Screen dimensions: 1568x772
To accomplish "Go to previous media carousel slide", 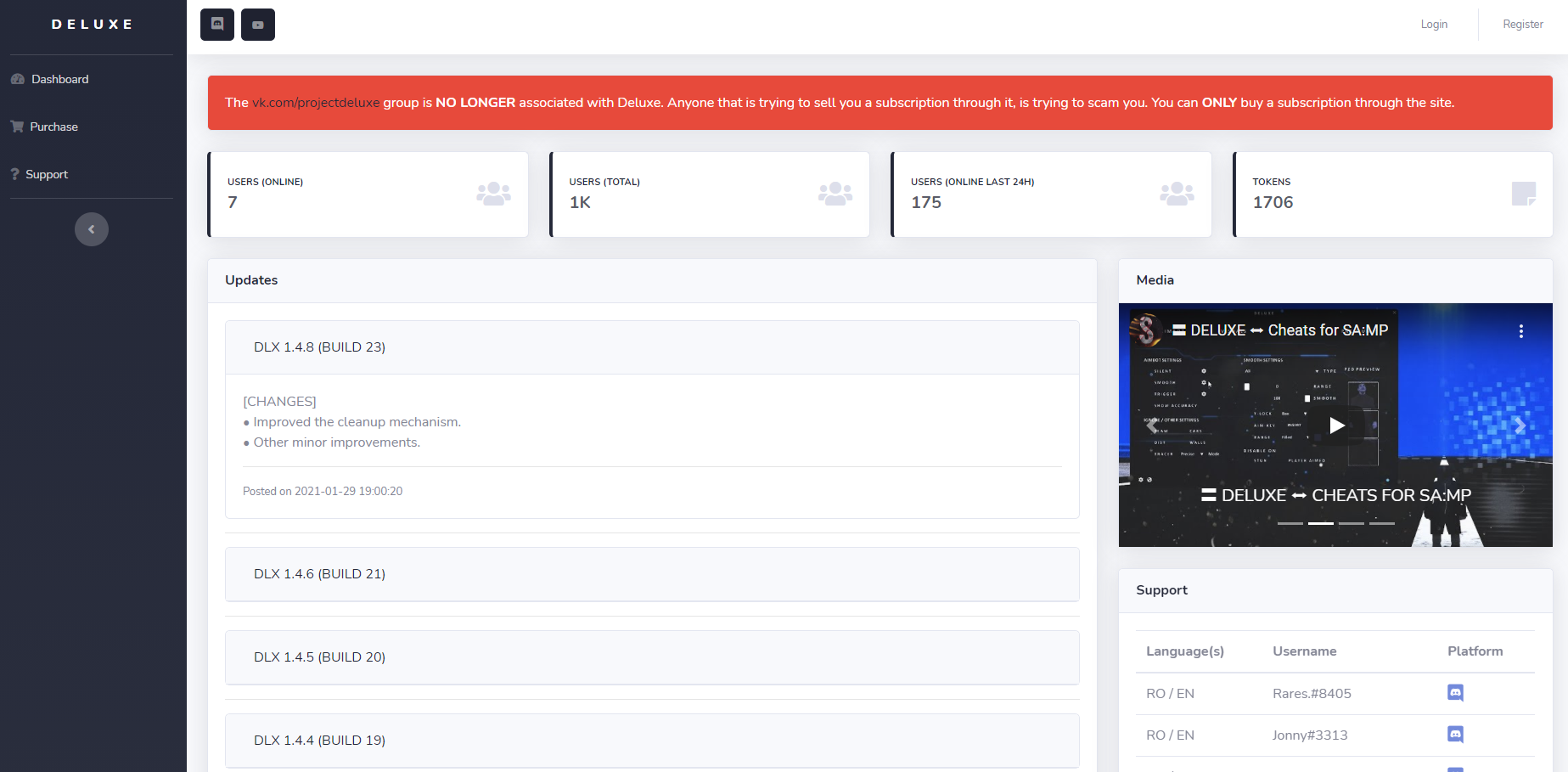I will [1151, 425].
